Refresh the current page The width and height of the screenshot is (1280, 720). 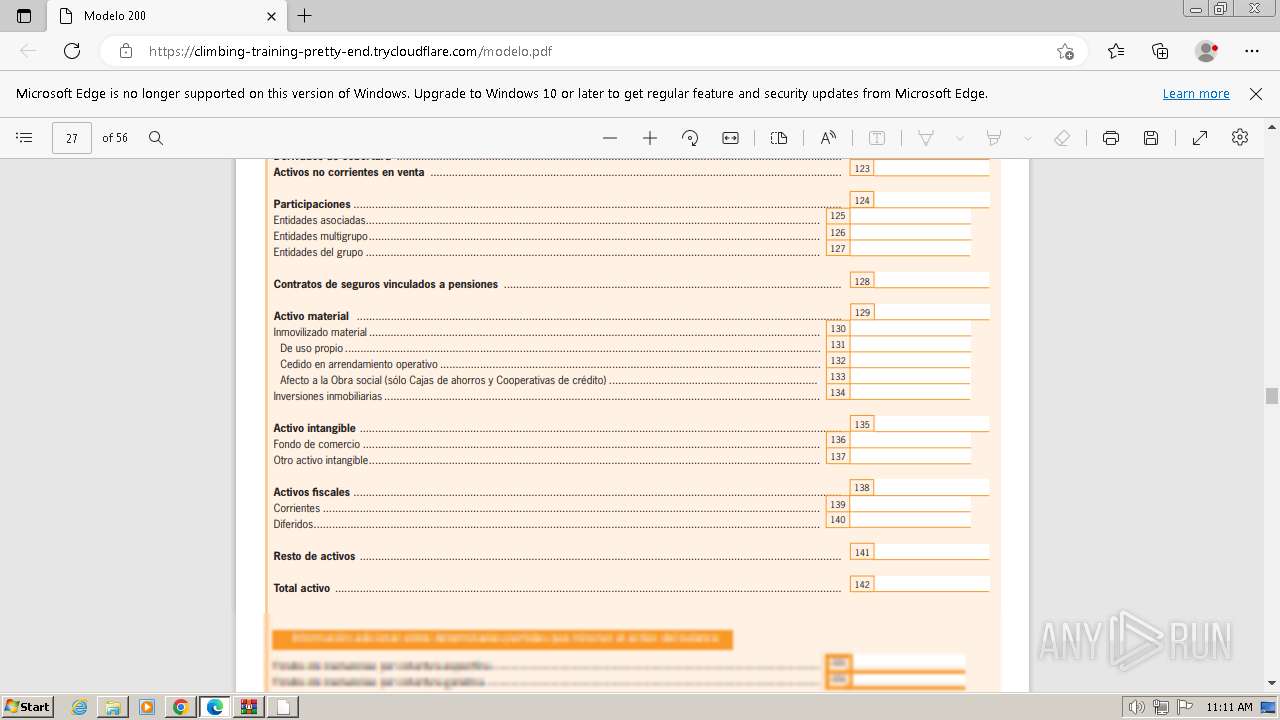pyautogui.click(x=72, y=51)
